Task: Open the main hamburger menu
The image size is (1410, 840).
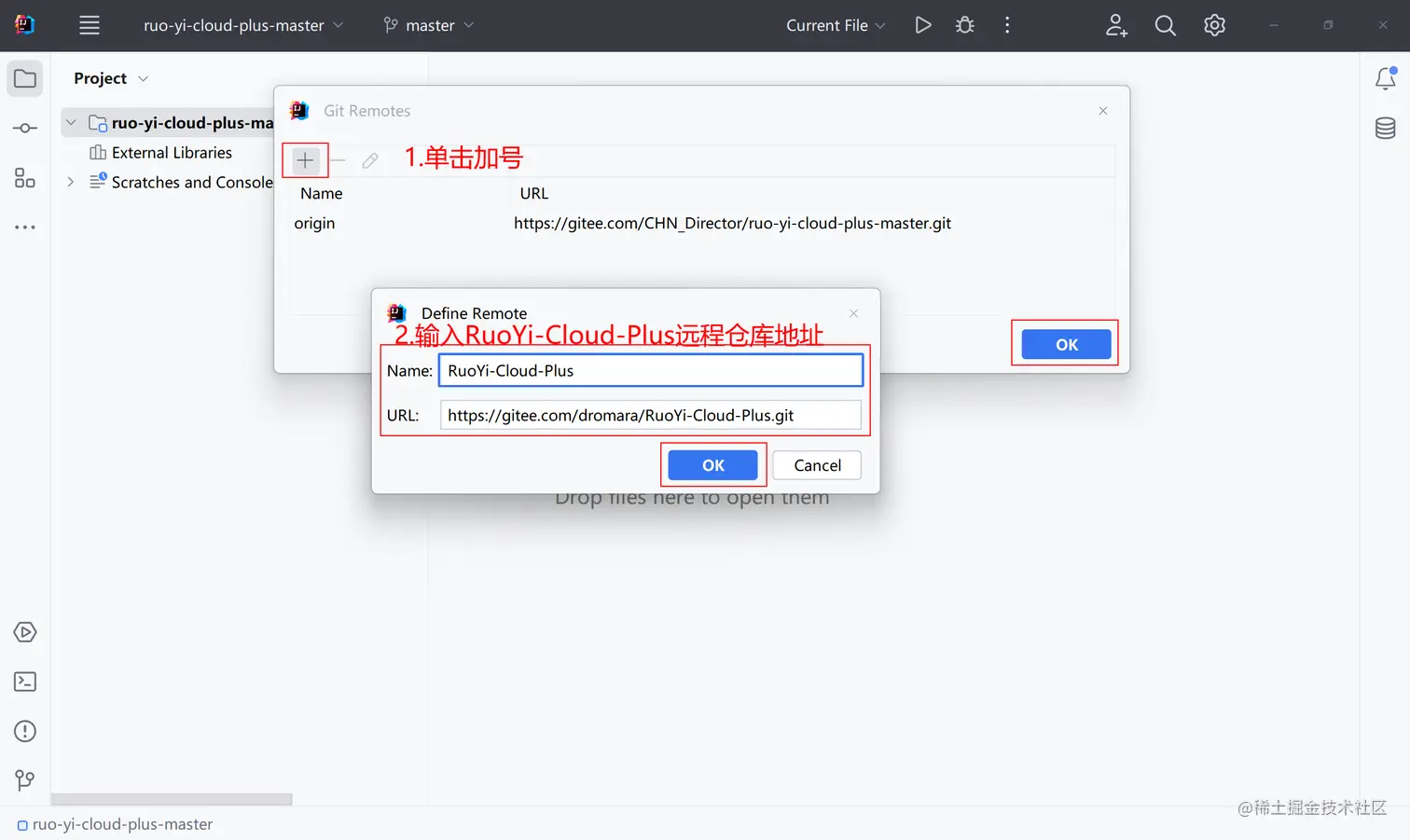Action: pos(90,25)
